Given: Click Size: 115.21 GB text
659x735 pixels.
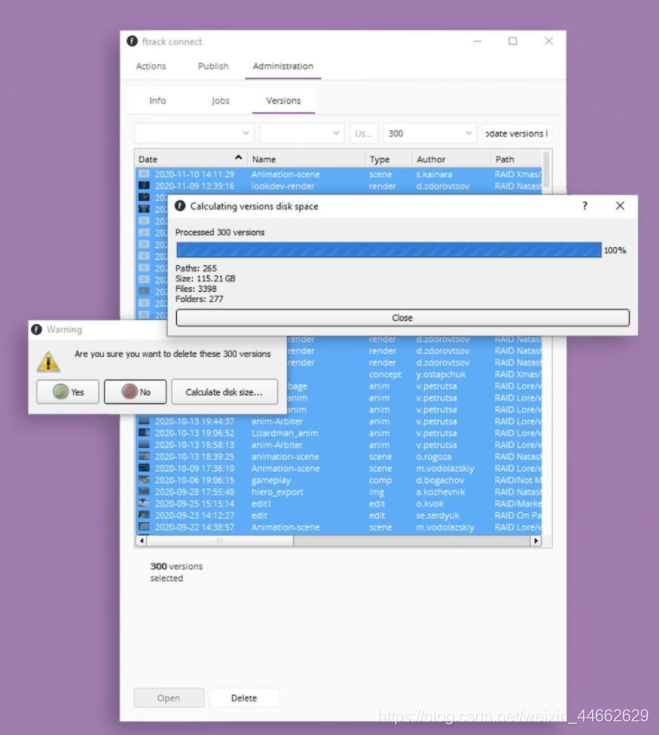Looking at the screenshot, I should click(205, 278).
